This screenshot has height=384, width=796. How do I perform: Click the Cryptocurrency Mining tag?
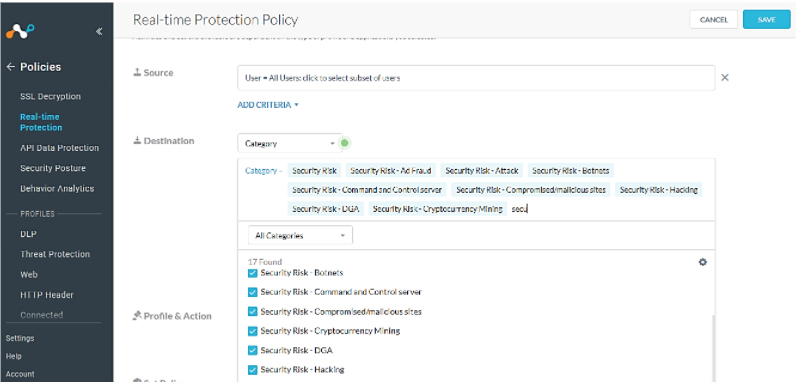438,209
